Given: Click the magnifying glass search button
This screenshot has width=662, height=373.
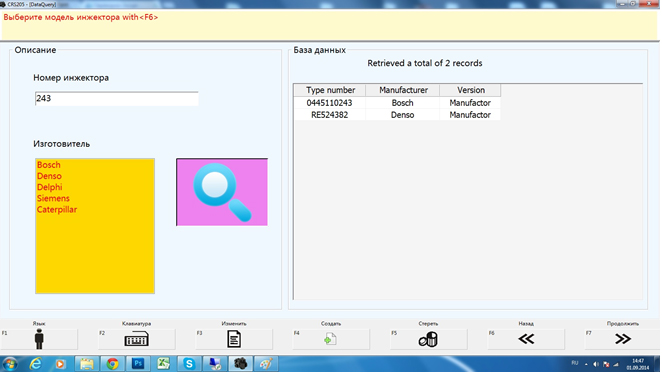Looking at the screenshot, I should [222, 192].
